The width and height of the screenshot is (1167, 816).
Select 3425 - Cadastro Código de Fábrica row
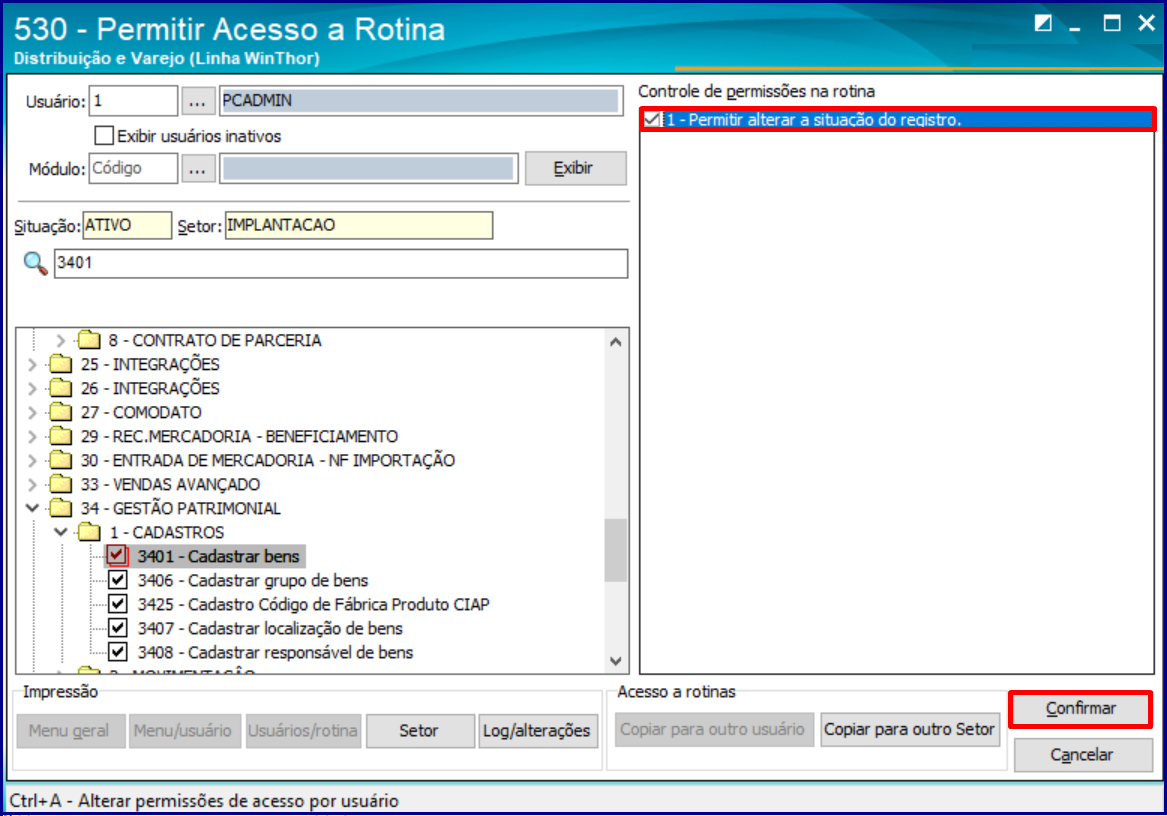[313, 604]
